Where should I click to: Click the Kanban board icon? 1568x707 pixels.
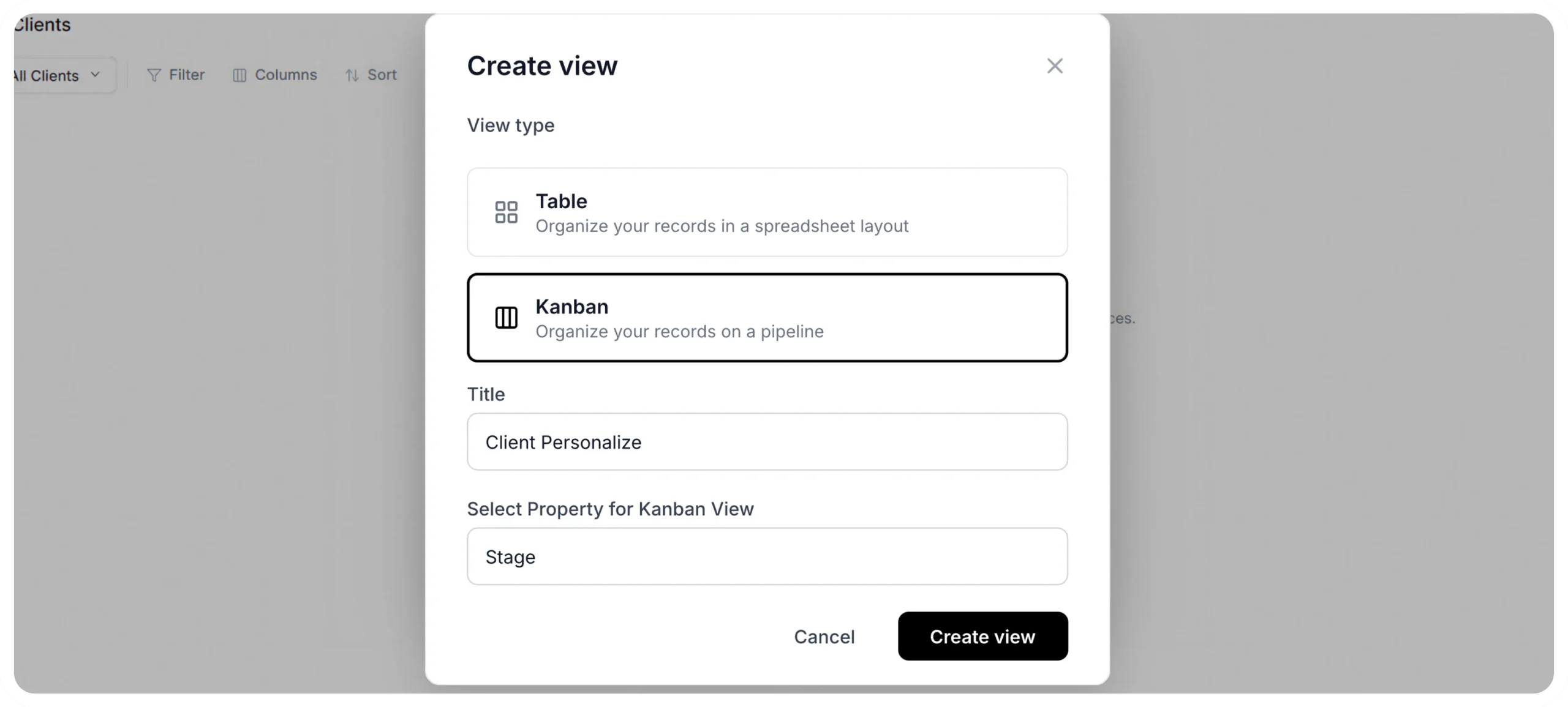[x=506, y=318]
